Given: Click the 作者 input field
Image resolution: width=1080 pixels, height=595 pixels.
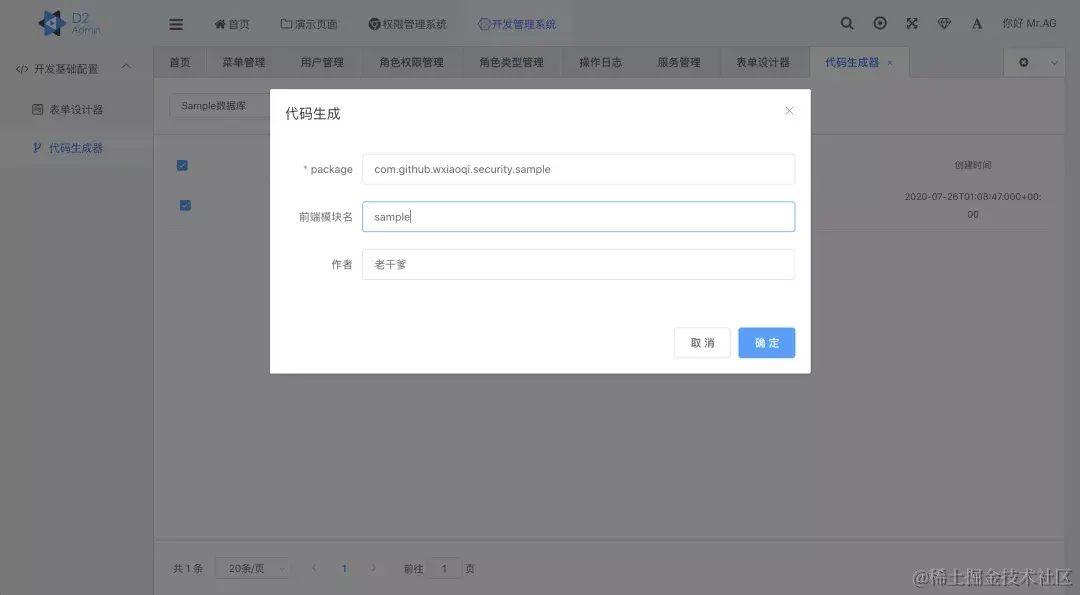Looking at the screenshot, I should click(578, 264).
